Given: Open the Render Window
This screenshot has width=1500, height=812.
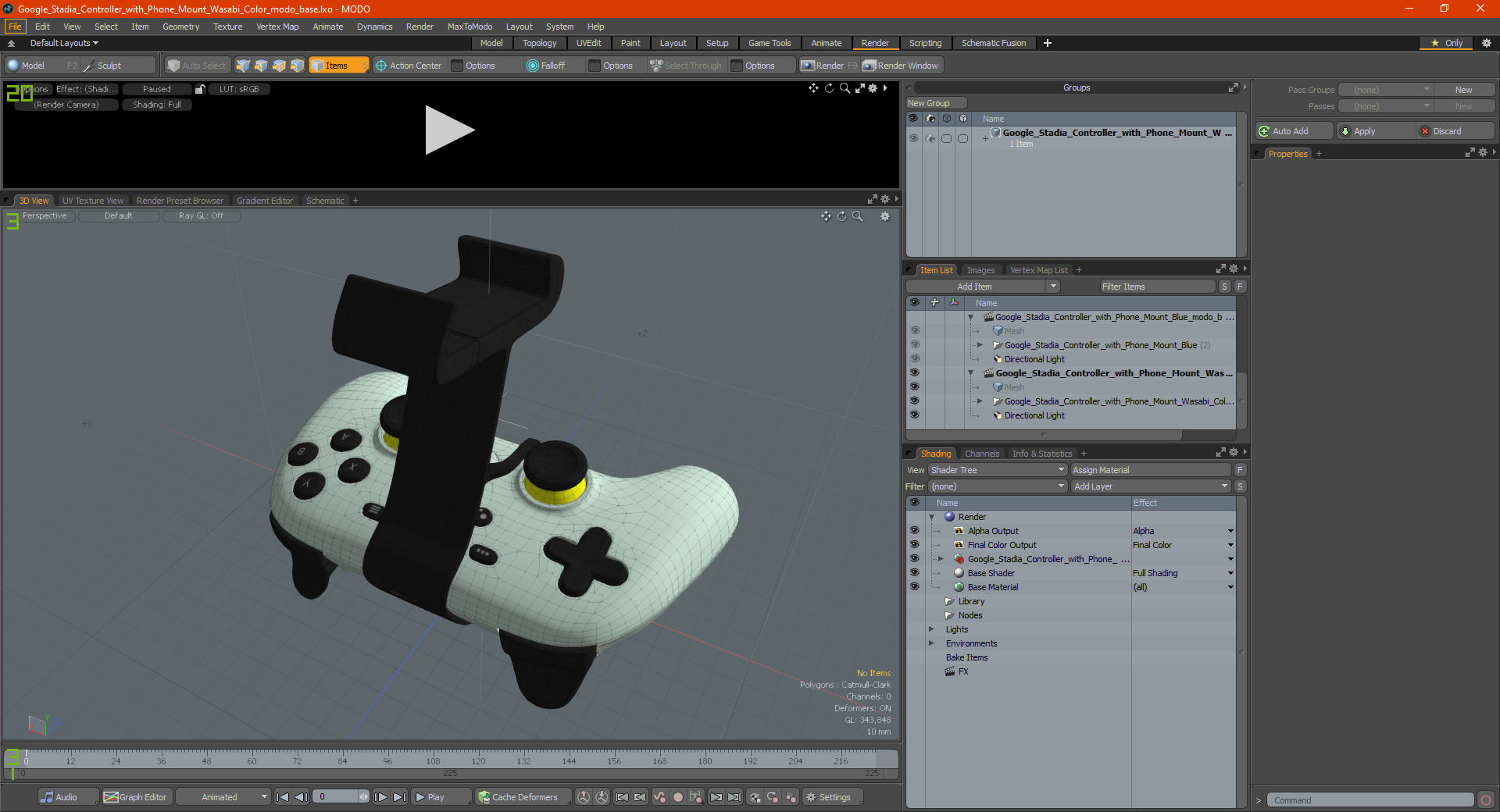Looking at the screenshot, I should tap(901, 66).
